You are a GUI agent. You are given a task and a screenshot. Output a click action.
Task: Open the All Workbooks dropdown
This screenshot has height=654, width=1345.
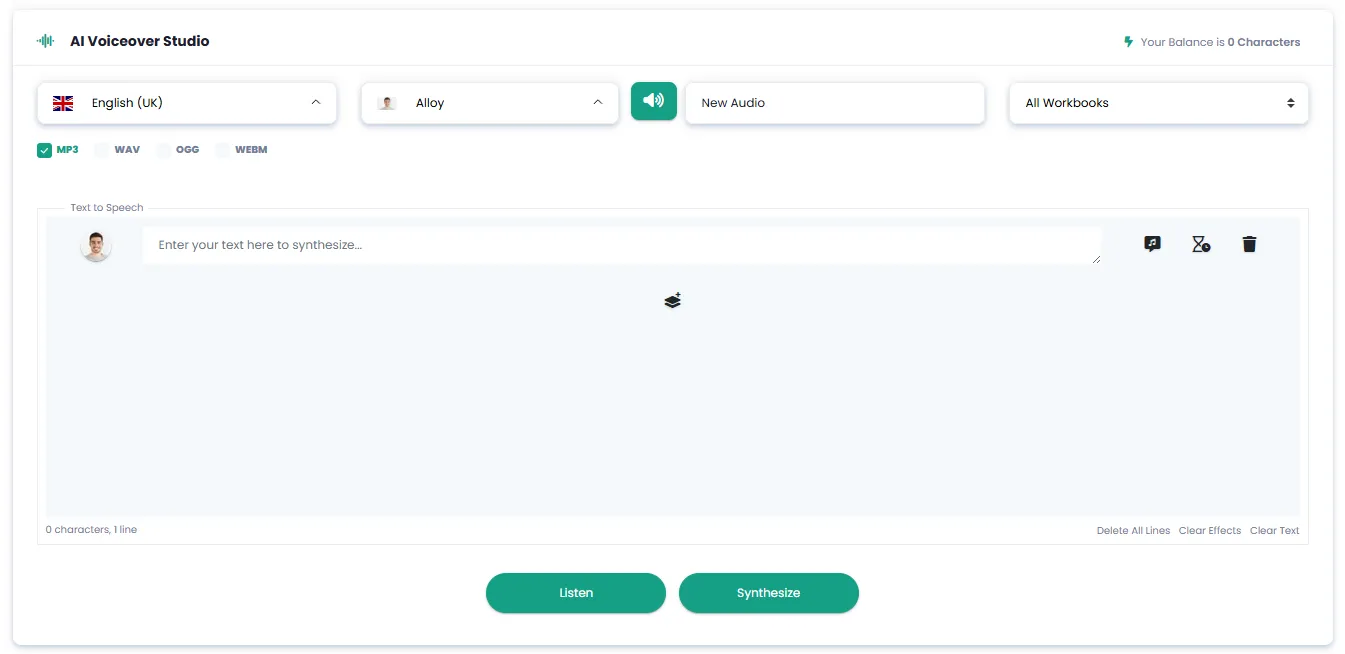click(x=1158, y=103)
